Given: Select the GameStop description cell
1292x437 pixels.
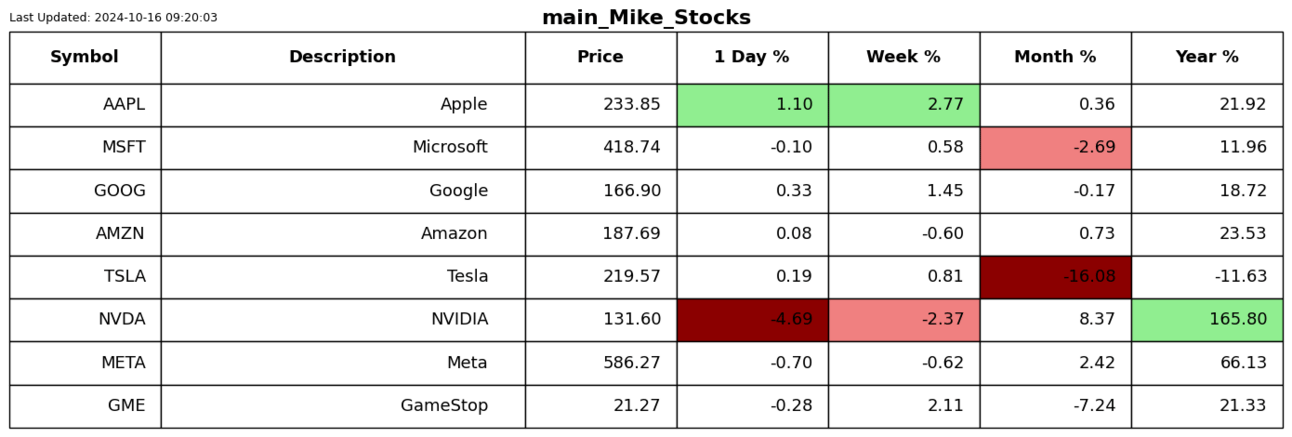Looking at the screenshot, I should pyautogui.click(x=343, y=406).
